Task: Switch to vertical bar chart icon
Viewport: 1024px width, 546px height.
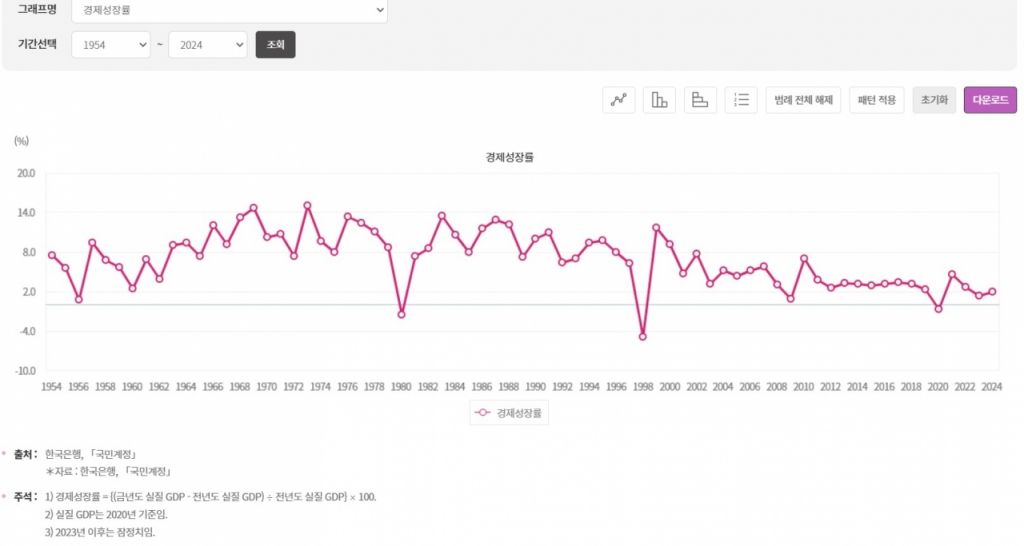Action: pyautogui.click(x=659, y=100)
